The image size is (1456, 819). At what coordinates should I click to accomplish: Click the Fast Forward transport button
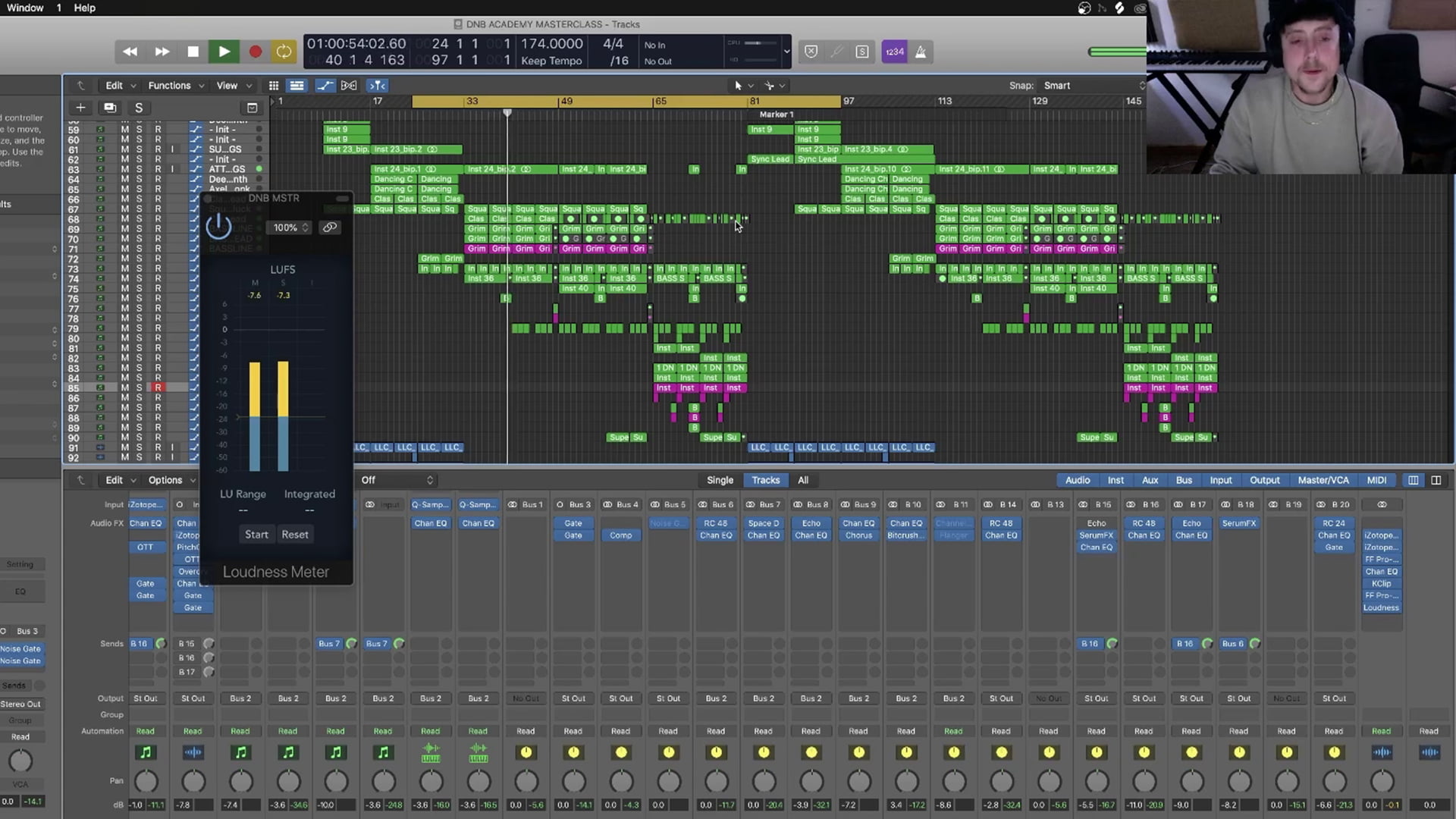(x=162, y=52)
